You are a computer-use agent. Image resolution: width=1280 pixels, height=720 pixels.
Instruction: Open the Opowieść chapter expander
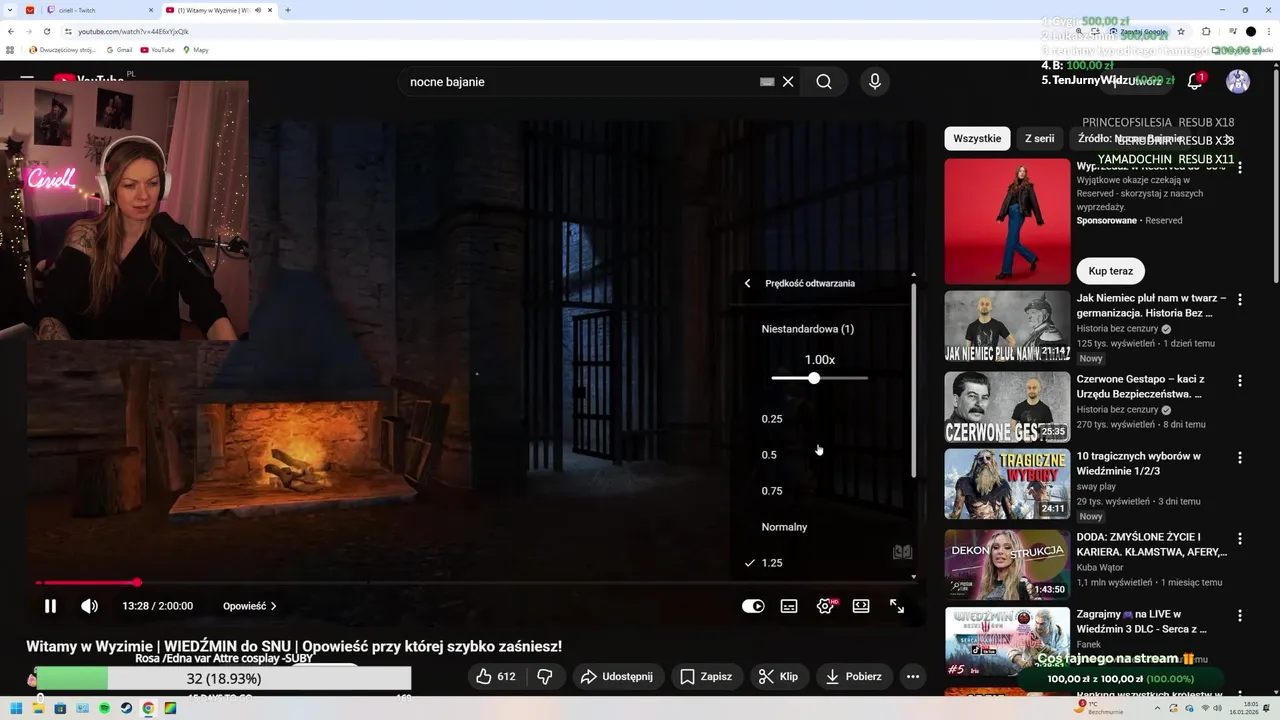pyautogui.click(x=250, y=606)
